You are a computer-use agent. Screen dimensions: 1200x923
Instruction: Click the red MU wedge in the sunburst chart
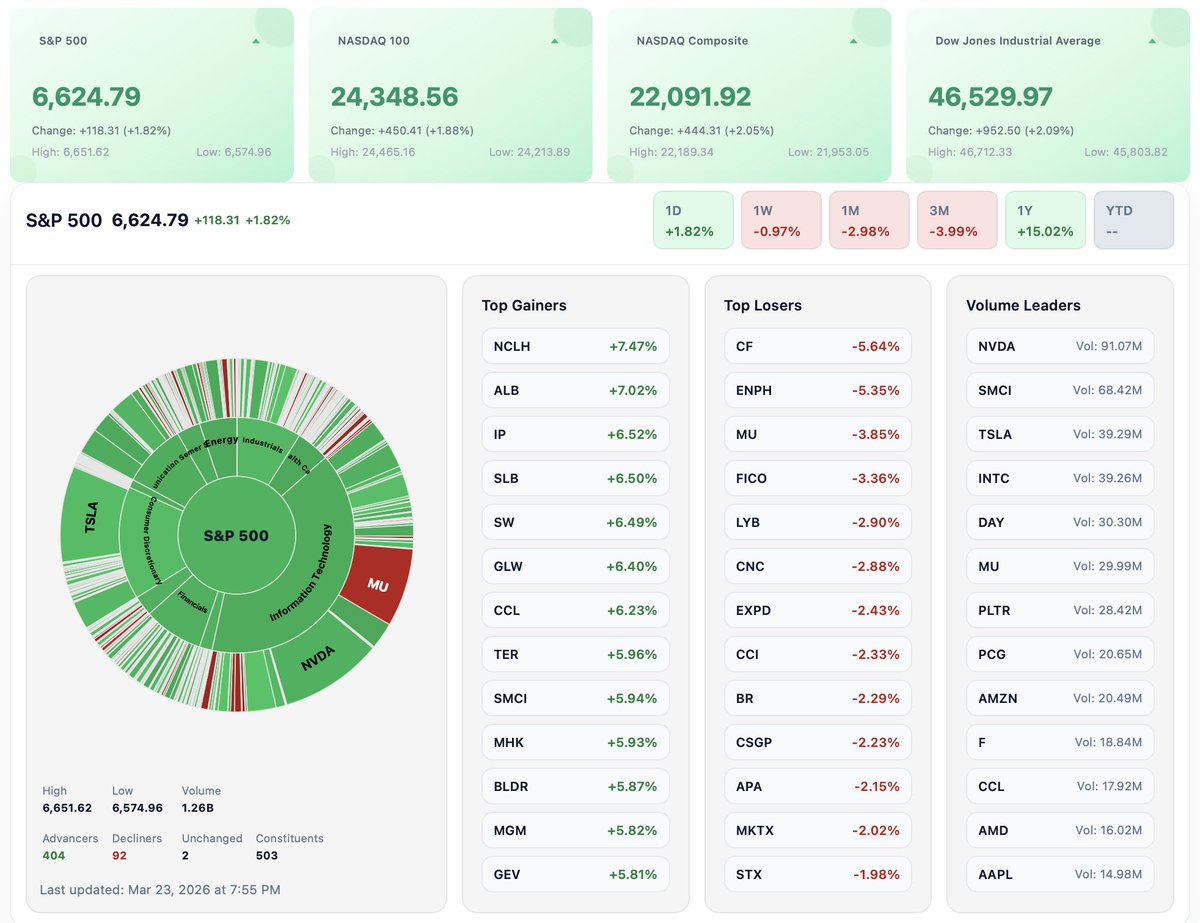(377, 582)
